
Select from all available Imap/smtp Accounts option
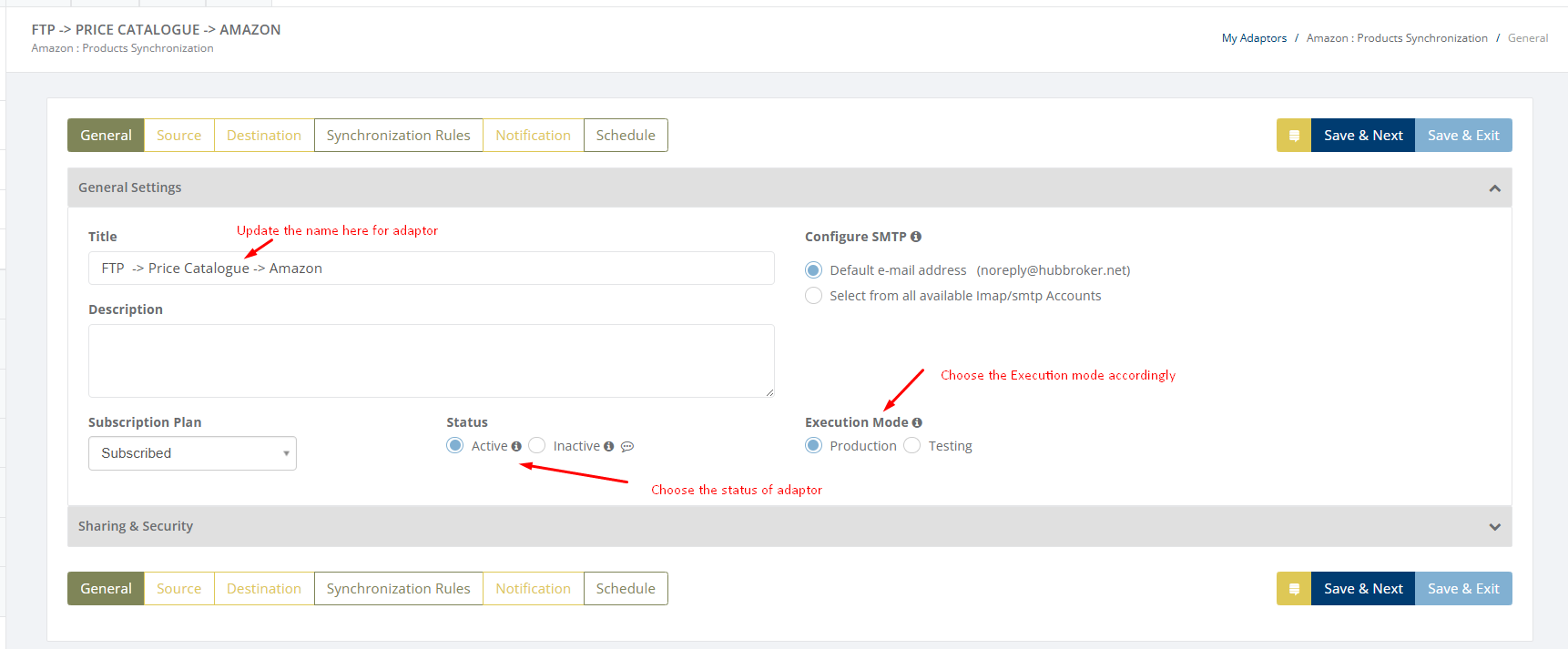[814, 296]
